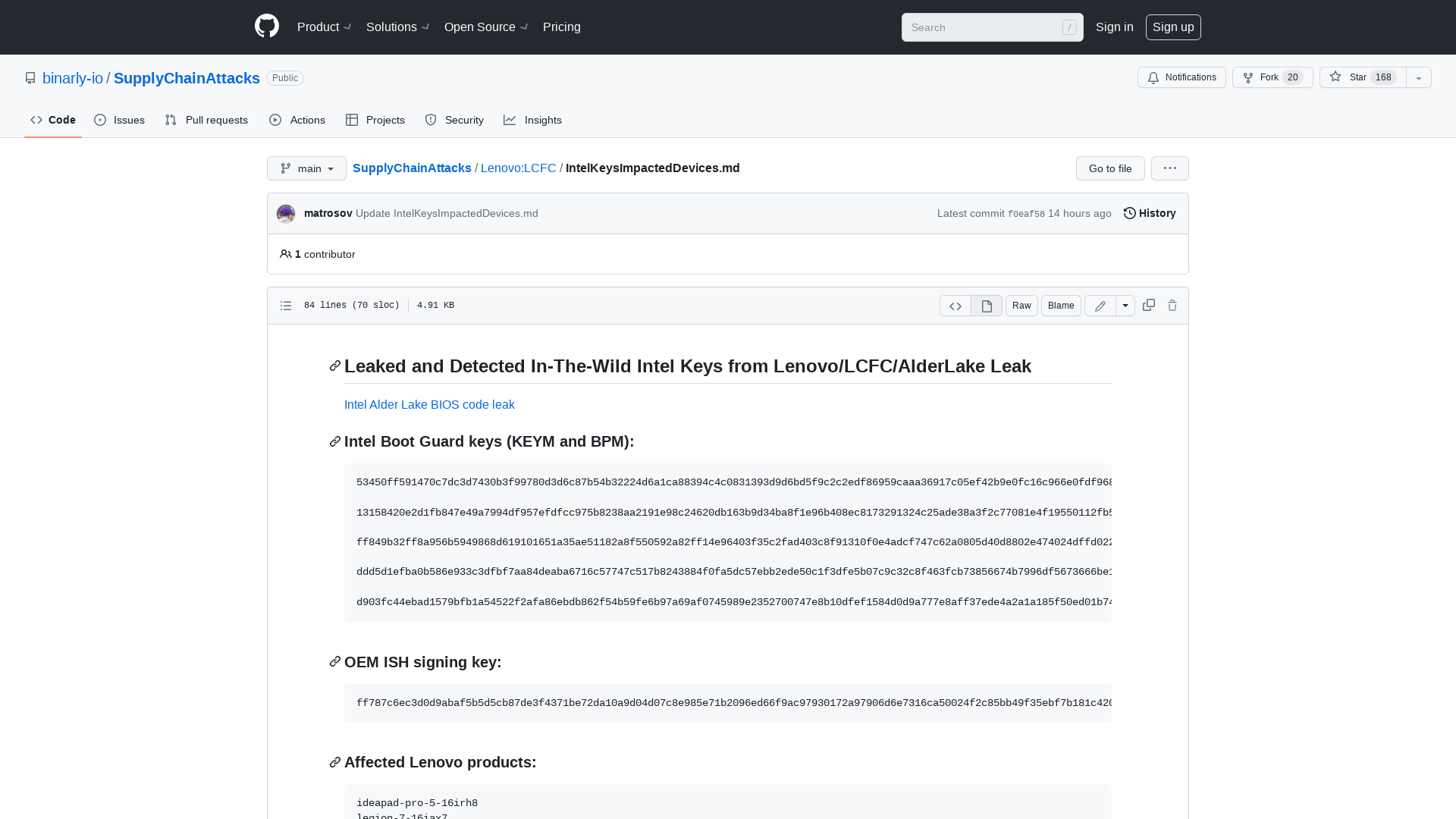Click the 84 lines (70 sloc) file info
Screen dimensions: 1456x819
pos(352,306)
